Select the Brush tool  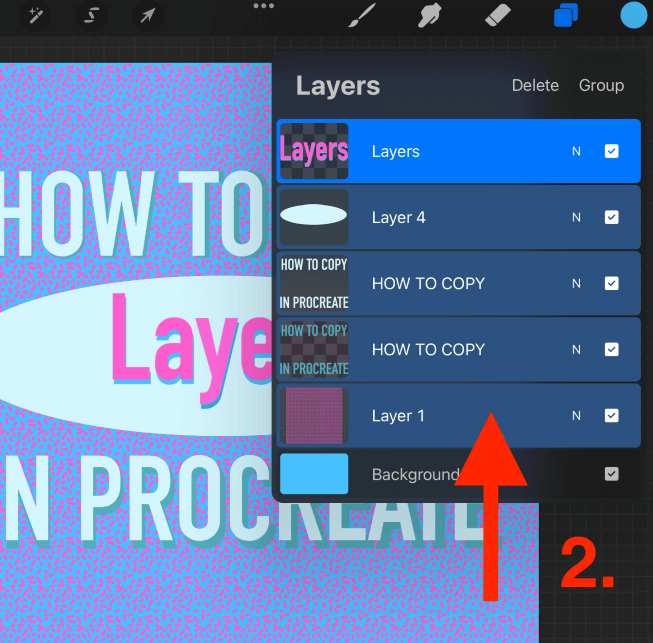(361, 15)
